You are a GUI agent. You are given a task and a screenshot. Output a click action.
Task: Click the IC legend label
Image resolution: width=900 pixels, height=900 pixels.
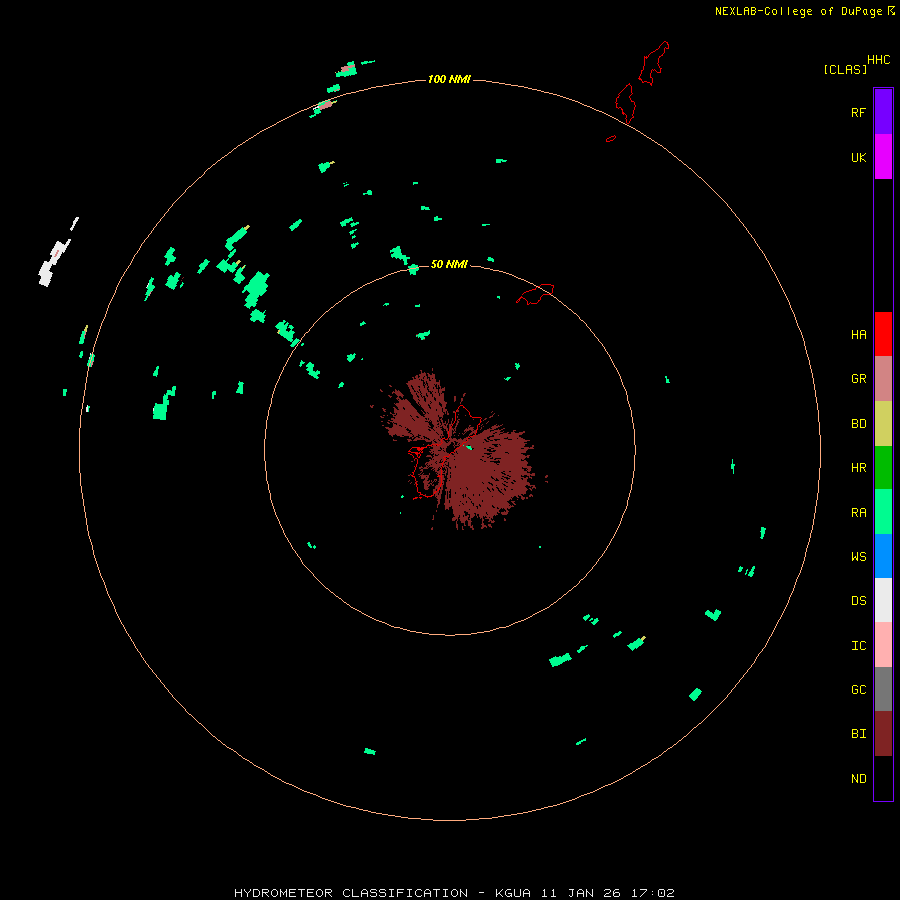tap(858, 646)
